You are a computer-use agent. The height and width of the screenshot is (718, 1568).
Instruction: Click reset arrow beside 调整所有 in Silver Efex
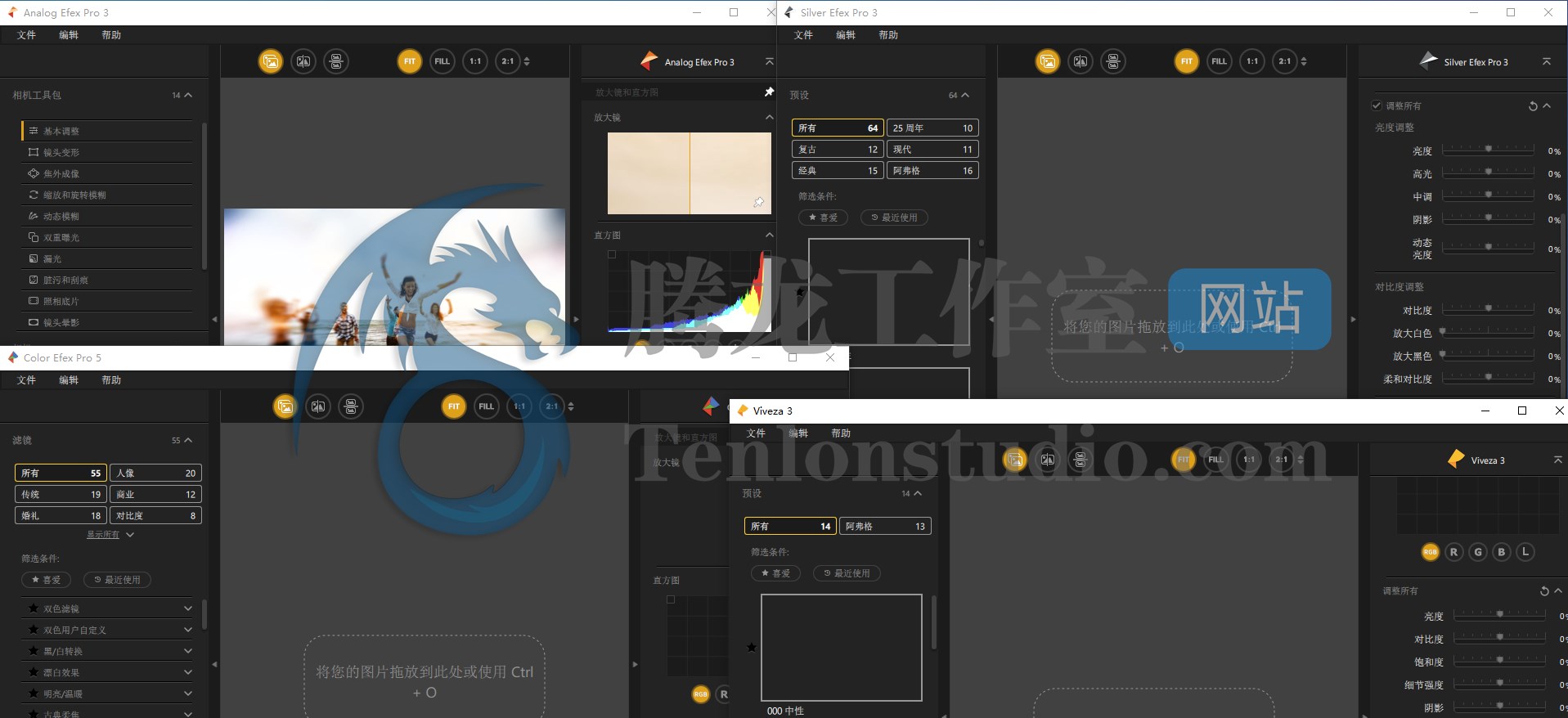coord(1533,106)
